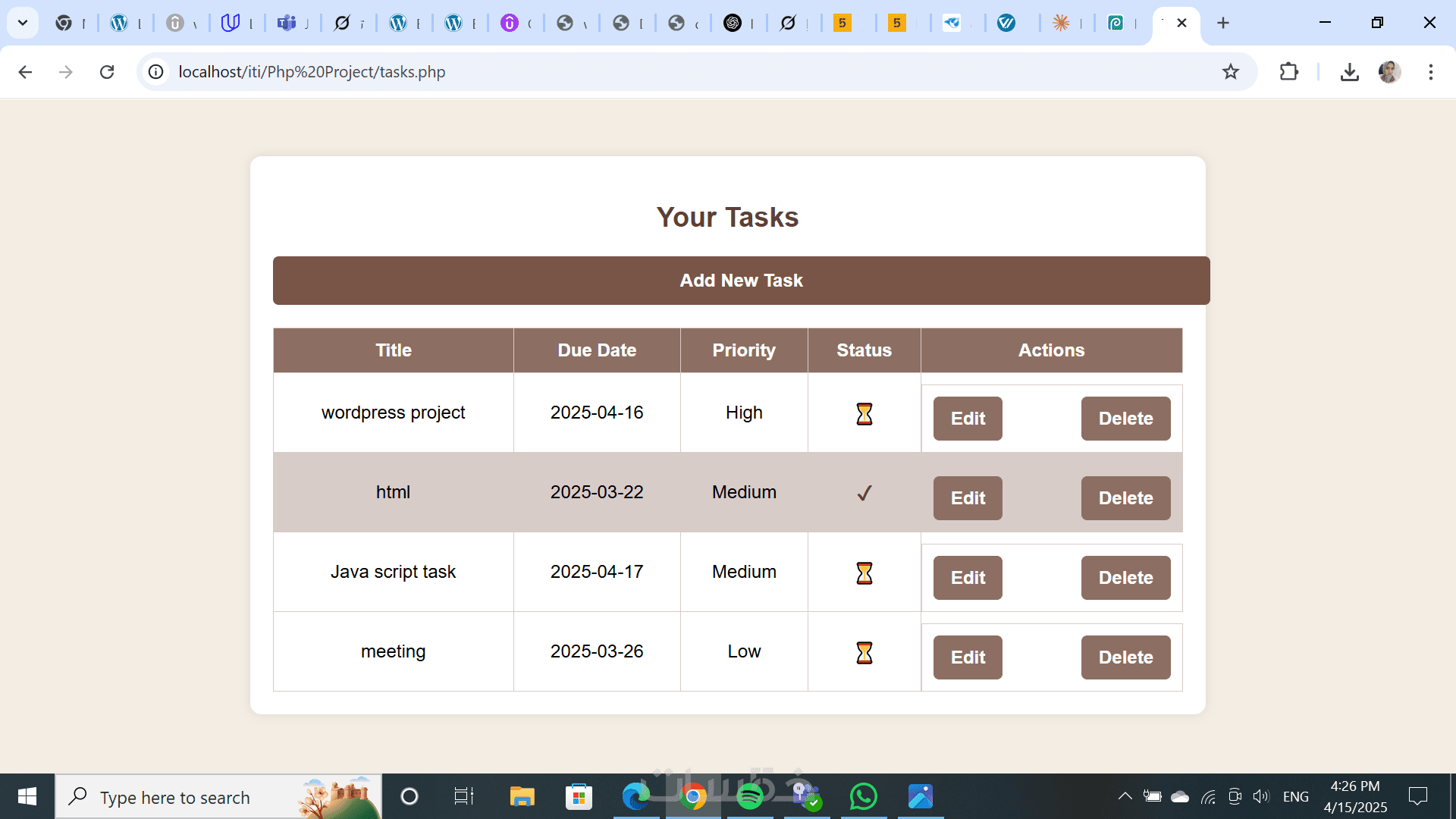Screen dimensions: 1456x819
Task: Click Add New Task button
Action: click(x=741, y=281)
